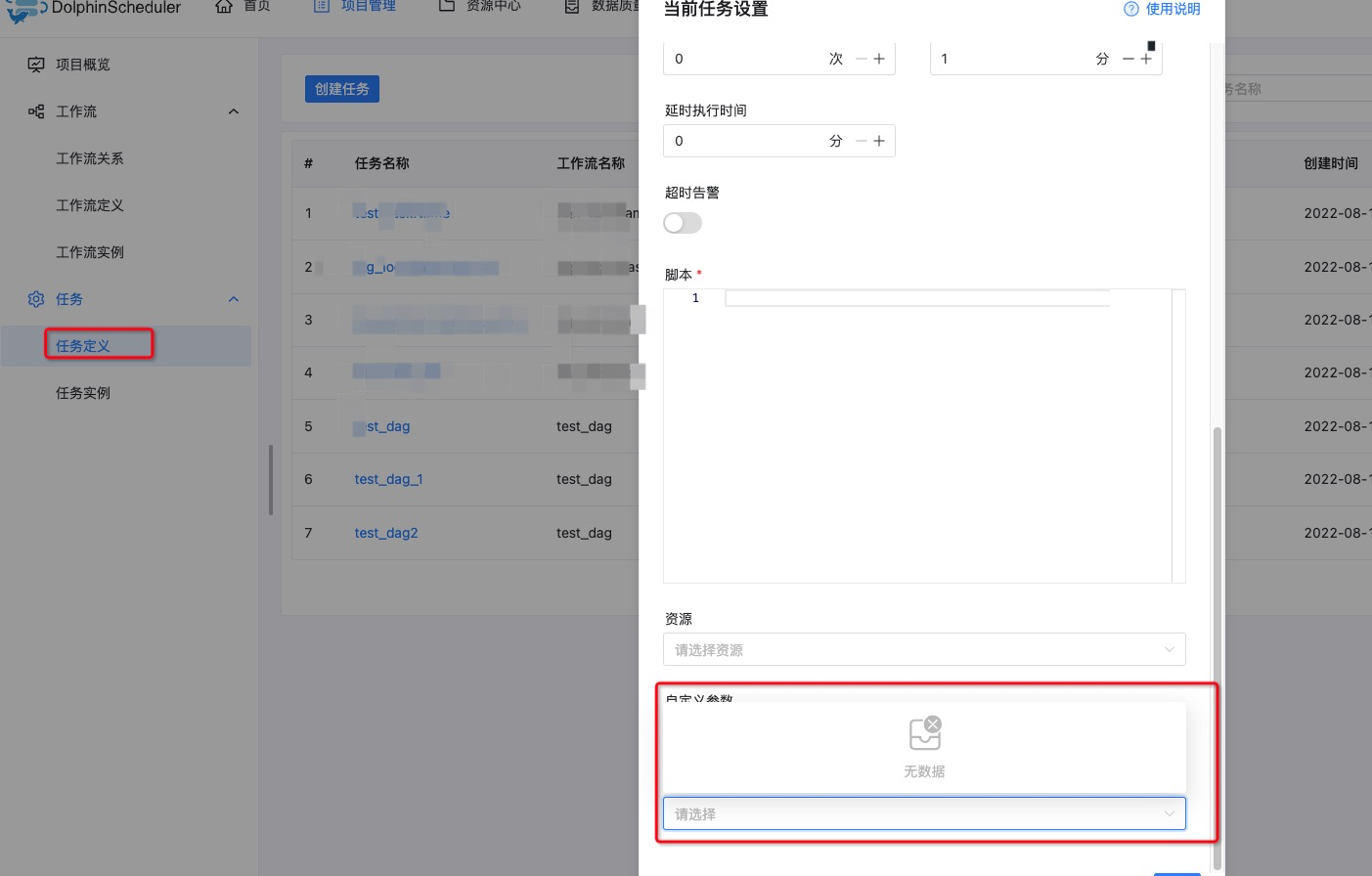
Task: Increase 延时执行时间 with the plus button
Action: [879, 141]
